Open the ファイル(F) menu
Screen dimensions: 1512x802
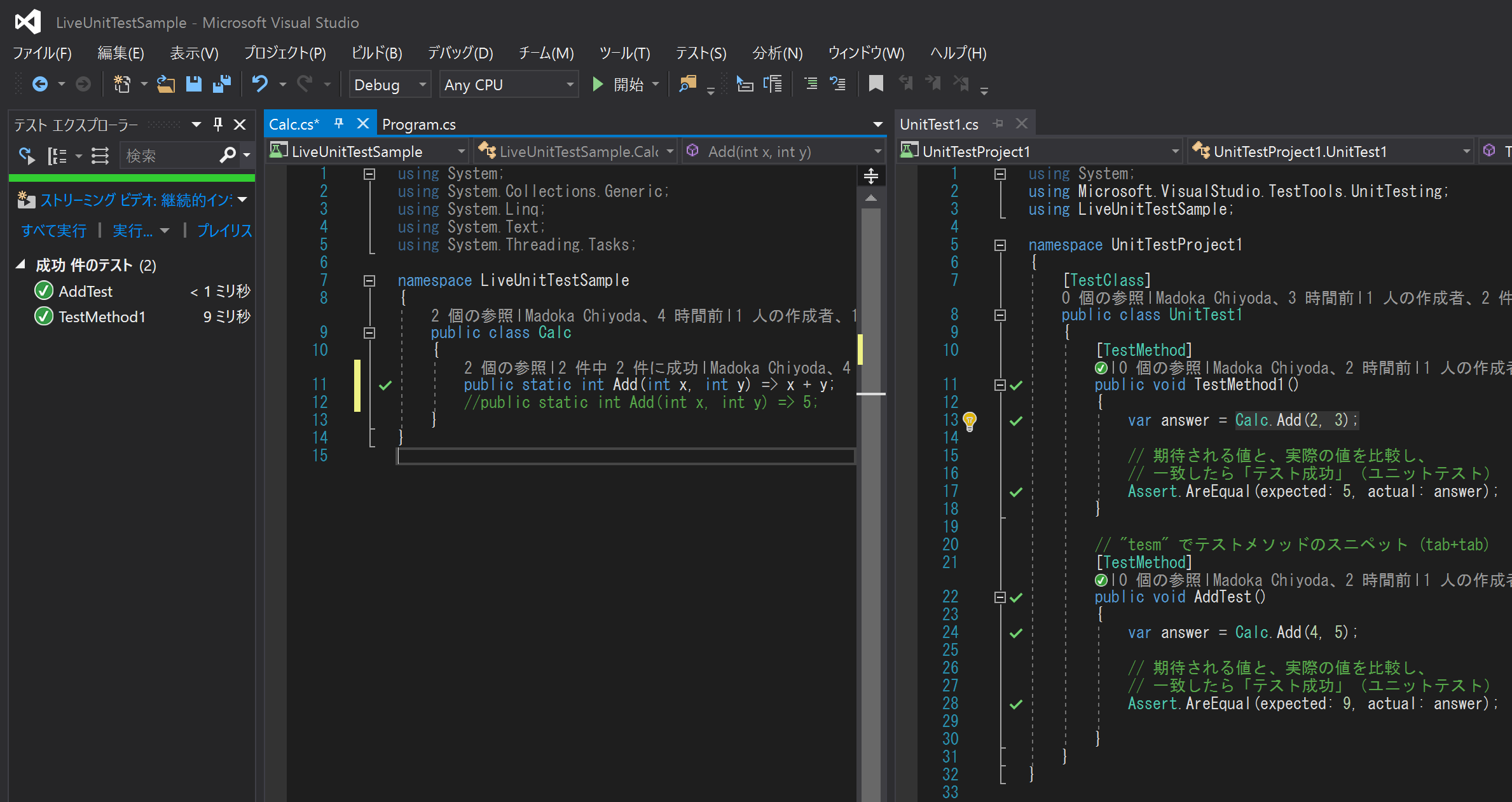tap(43, 53)
